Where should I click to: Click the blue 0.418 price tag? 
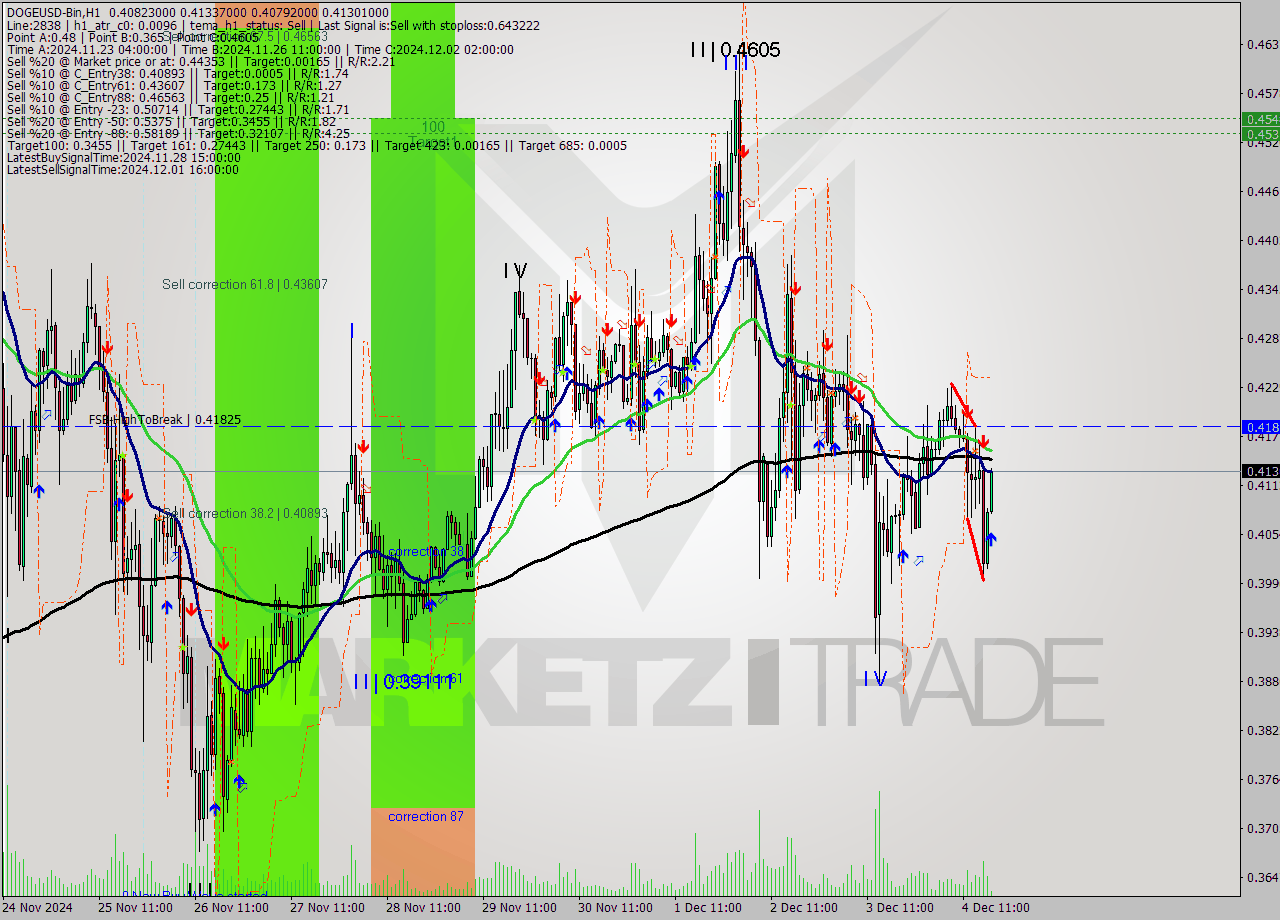click(1260, 427)
